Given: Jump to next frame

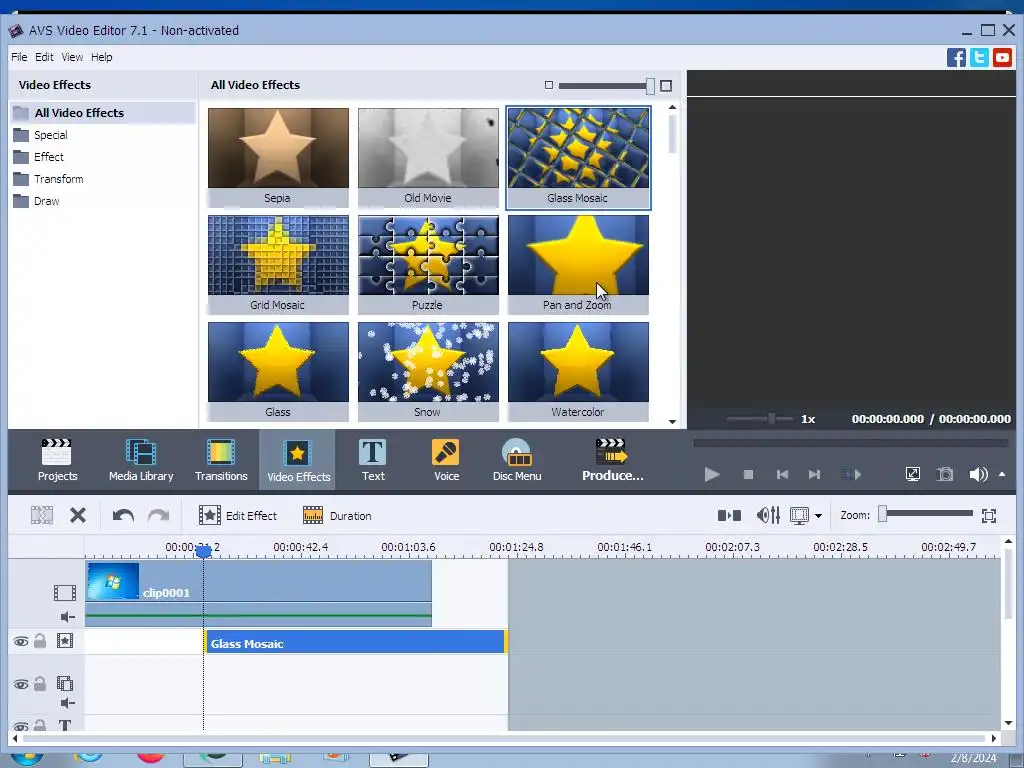Looking at the screenshot, I should (814, 474).
